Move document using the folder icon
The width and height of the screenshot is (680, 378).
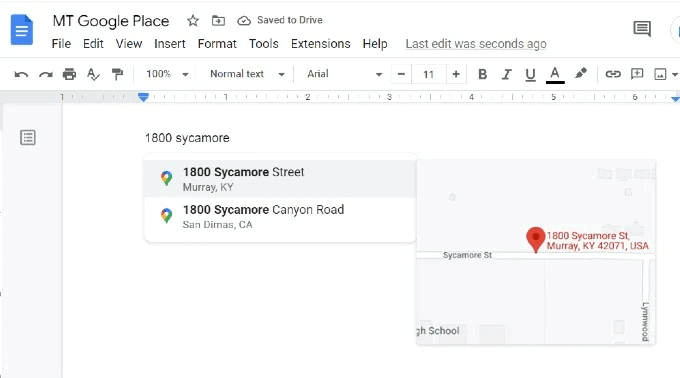coord(218,20)
